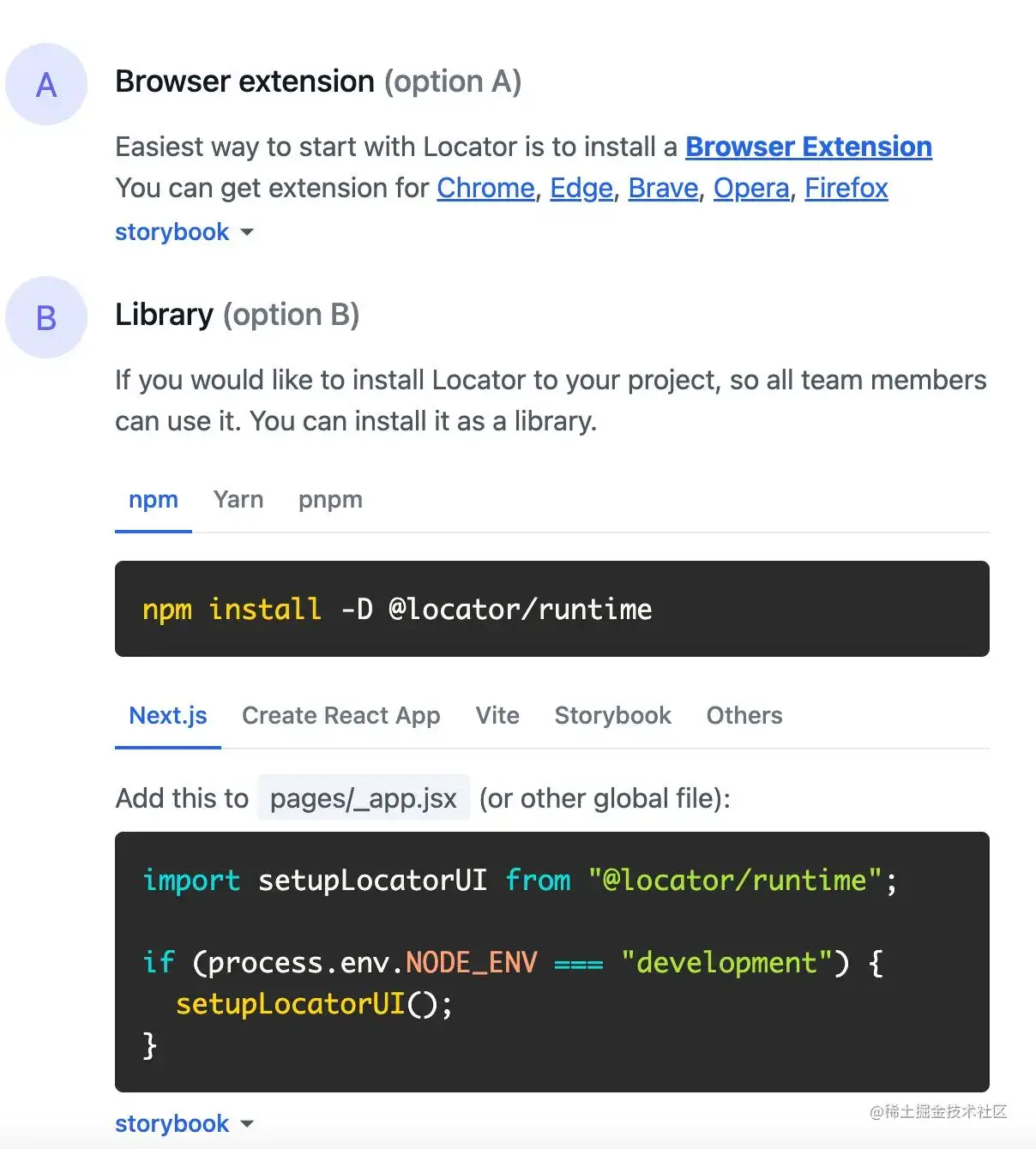Switch to the Others tab
The image size is (1036, 1149).
coord(744,716)
